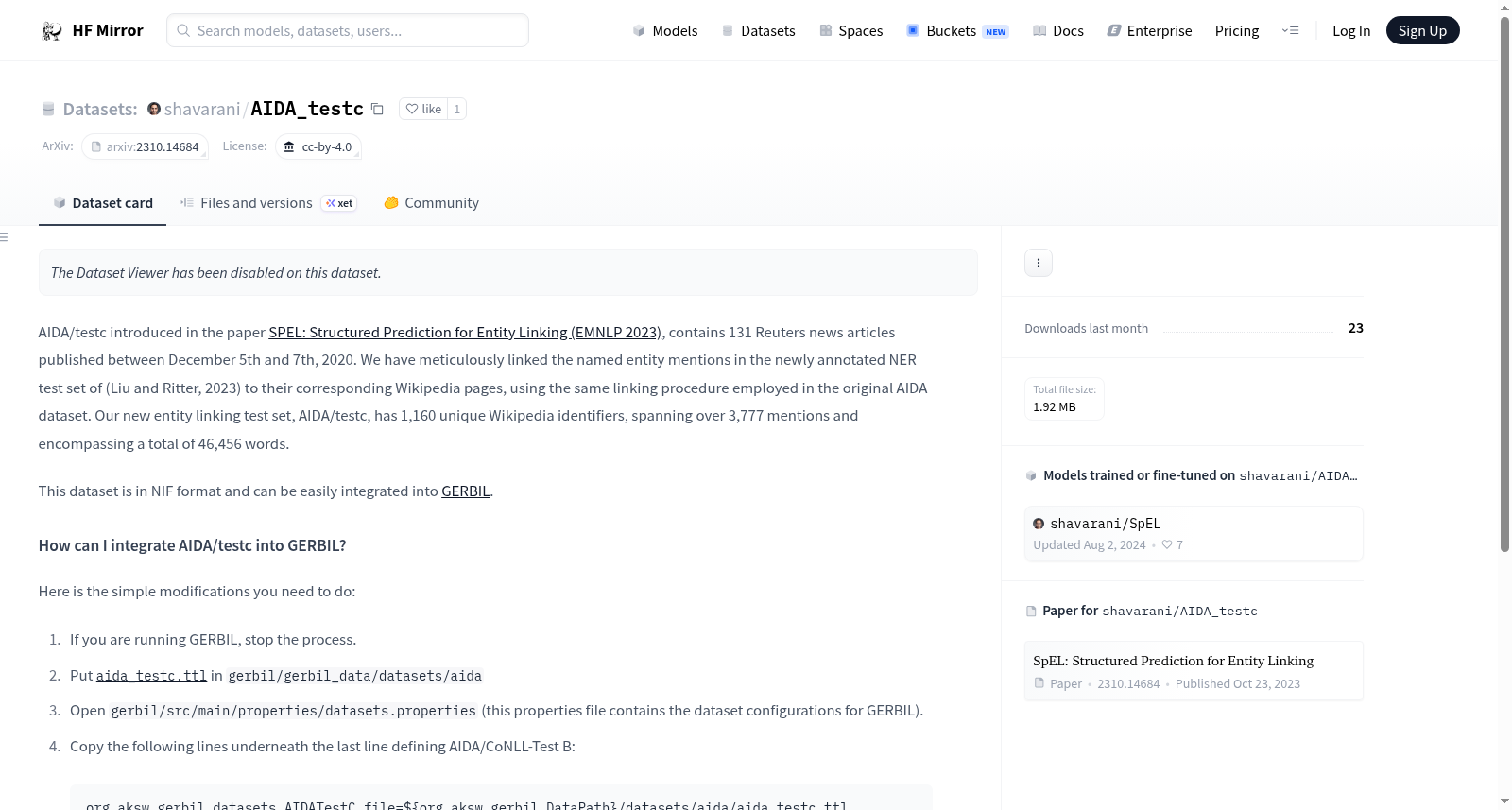The width and height of the screenshot is (1512, 810).
Task: Click the HF Mirror site name text
Action: (108, 31)
